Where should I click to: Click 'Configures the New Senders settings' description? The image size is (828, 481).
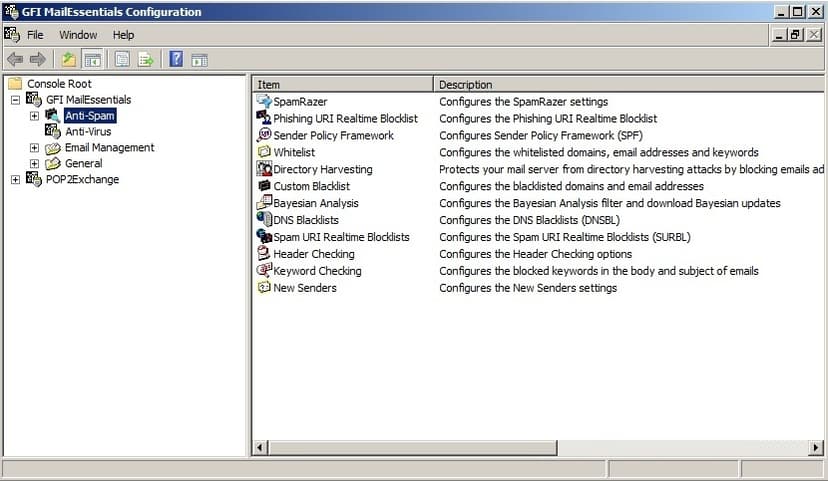(528, 288)
